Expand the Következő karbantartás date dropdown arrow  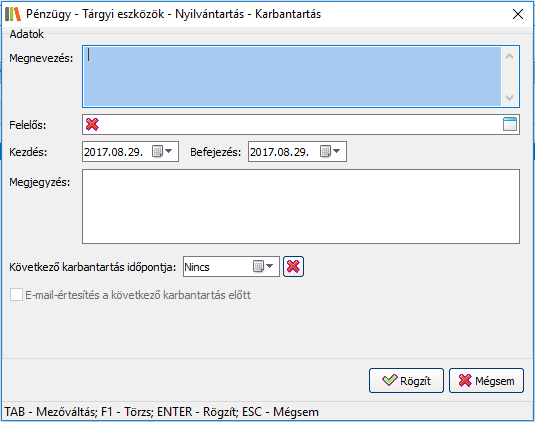click(x=269, y=266)
